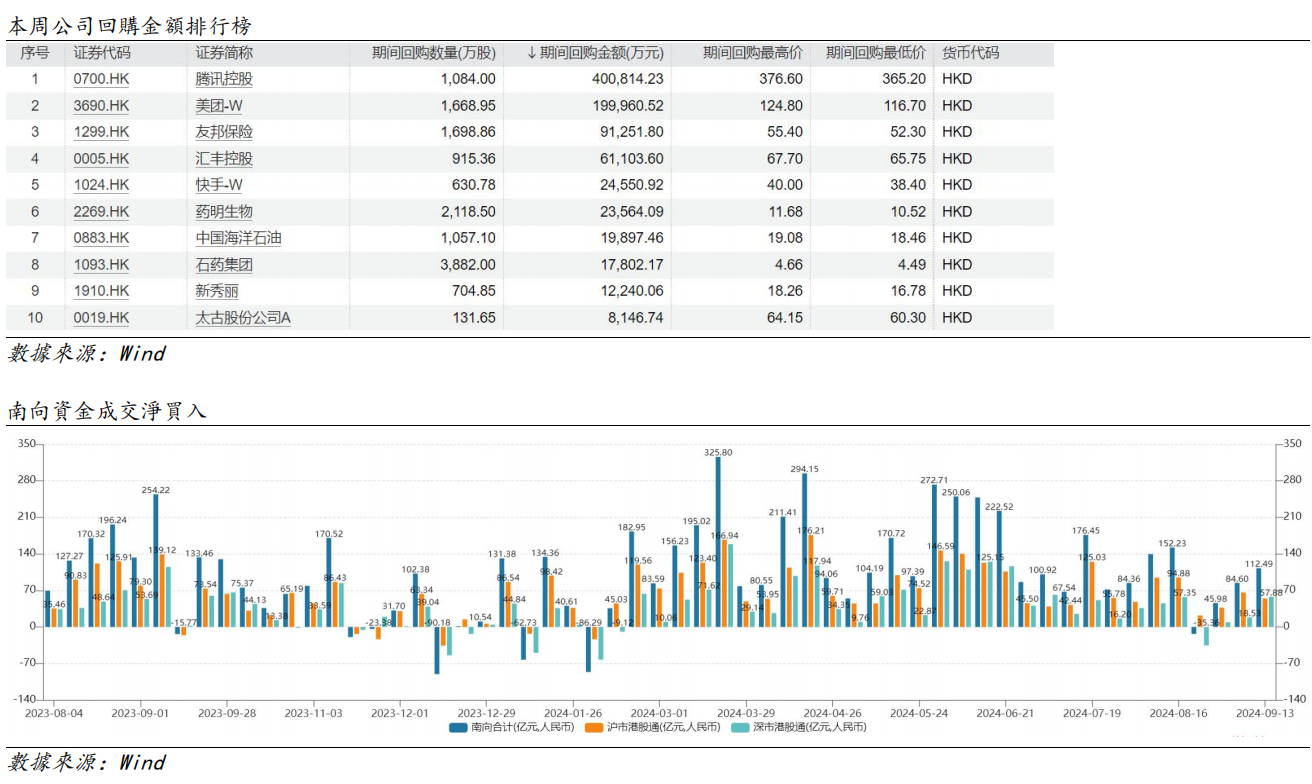This screenshot has width=1312, height=784.
Task: Open the 0700.HK security code link
Action: [101, 79]
